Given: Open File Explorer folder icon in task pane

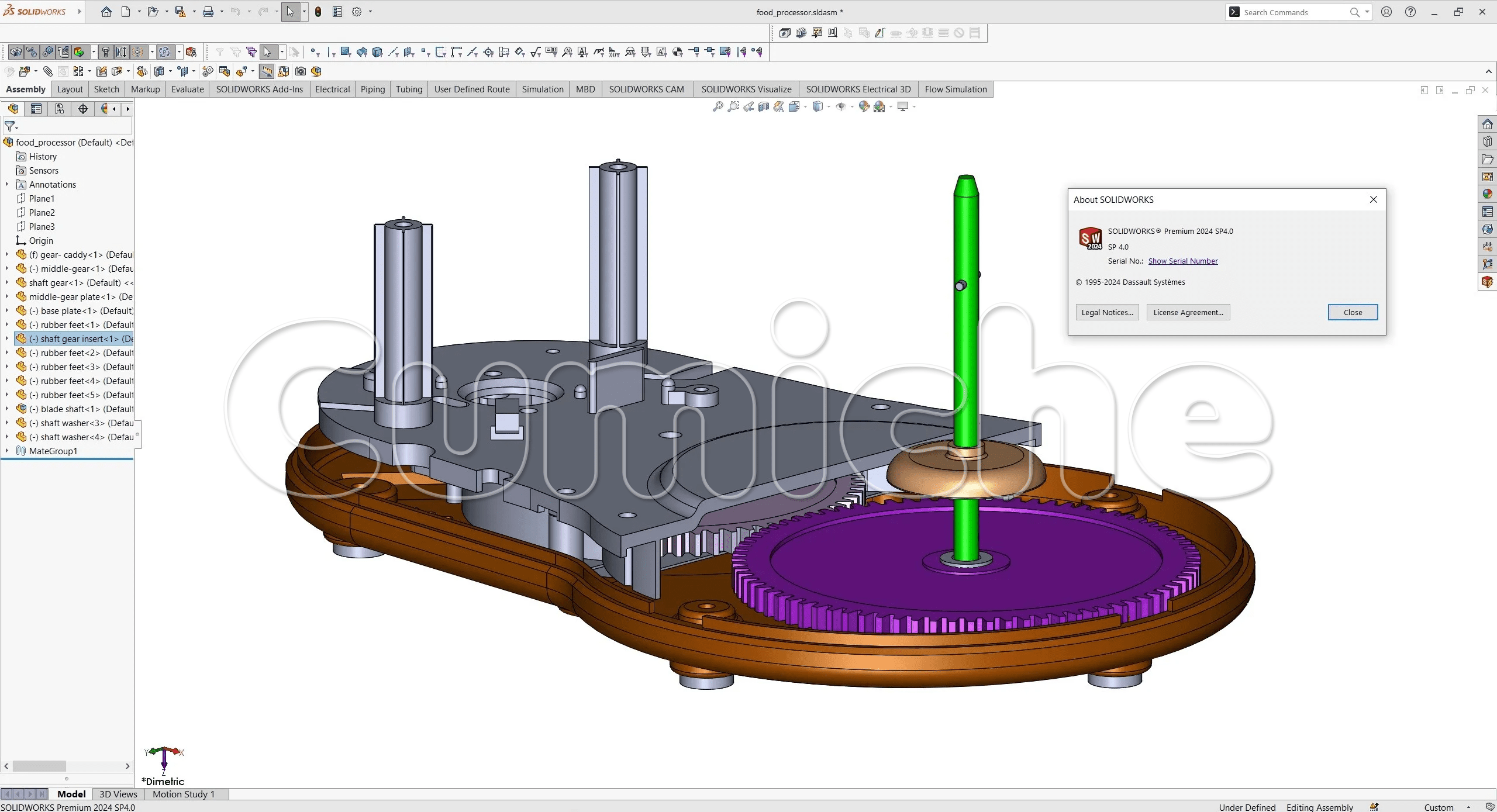Looking at the screenshot, I should pyautogui.click(x=1488, y=159).
